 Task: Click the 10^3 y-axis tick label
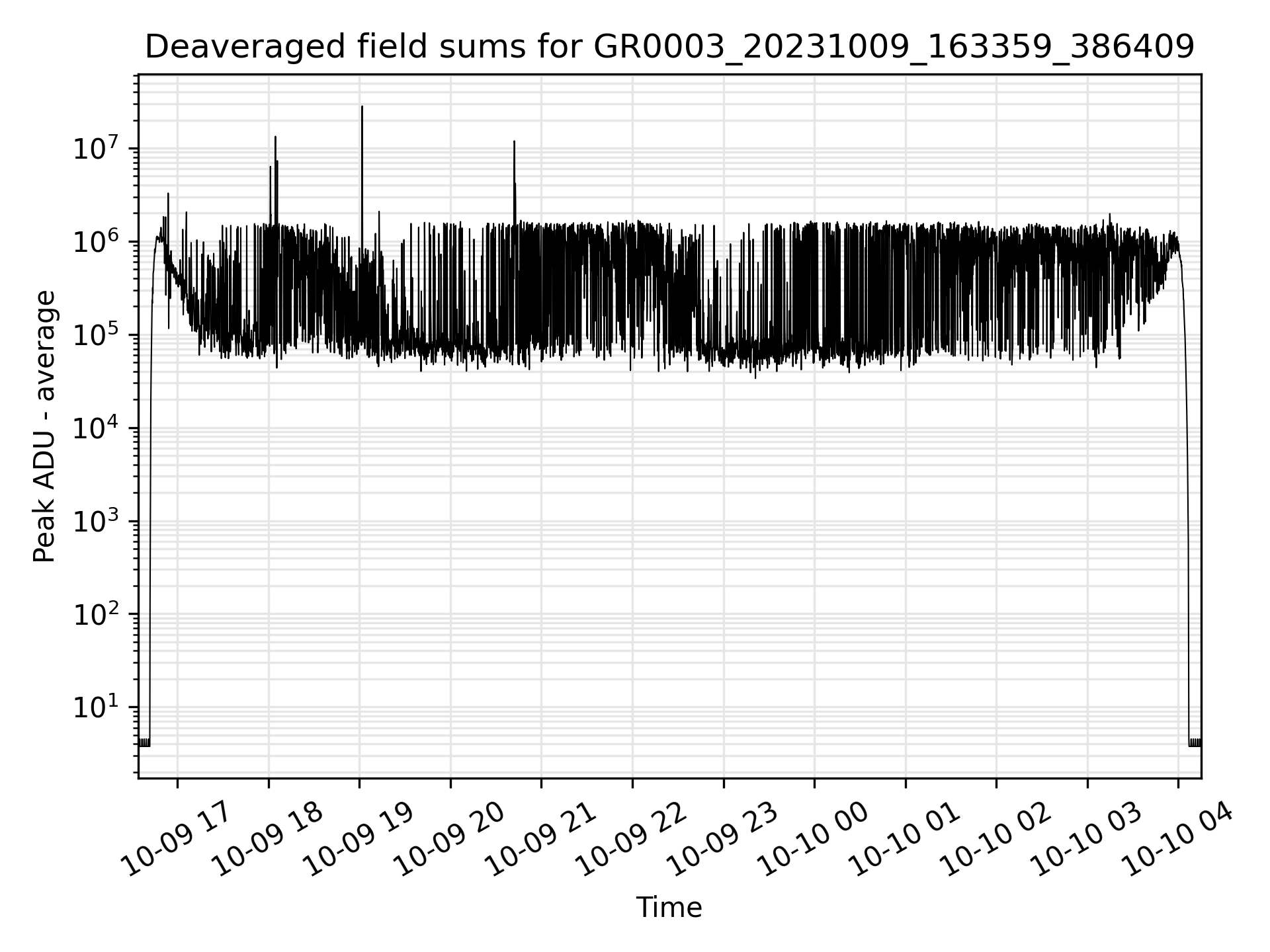pos(96,521)
